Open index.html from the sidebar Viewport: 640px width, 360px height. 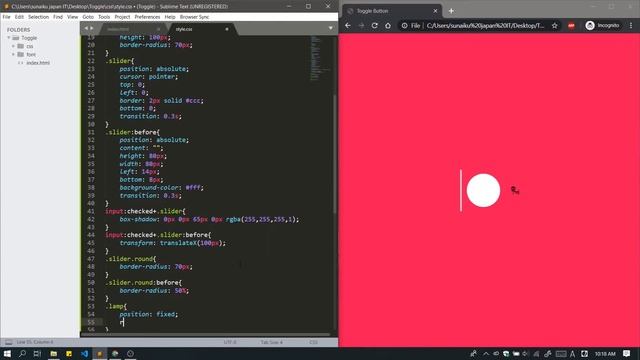(x=38, y=63)
